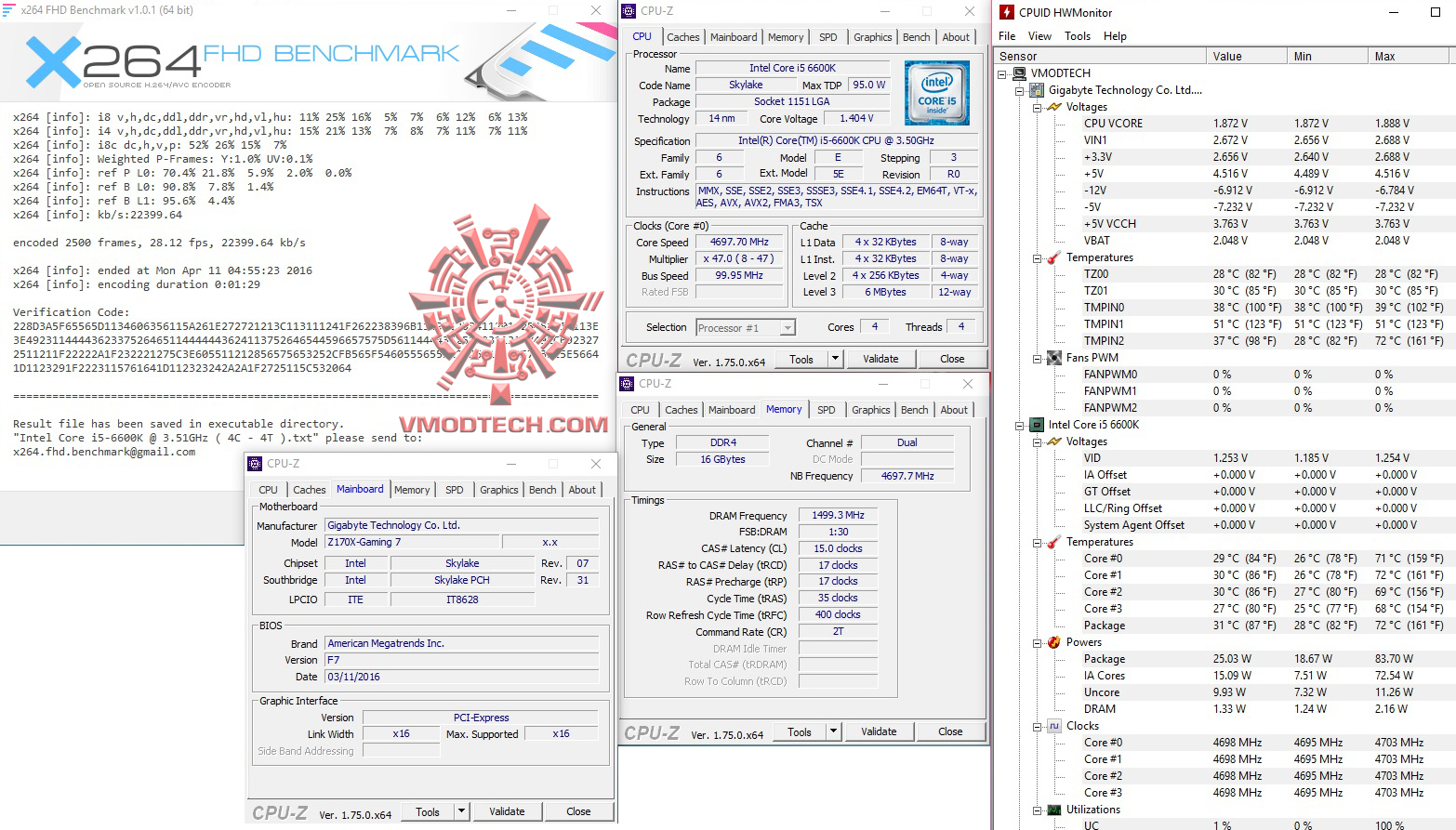1456x830 pixels.
Task: Open Tools dropdown arrow in CPU-Z Memory window
Action: 833,731
